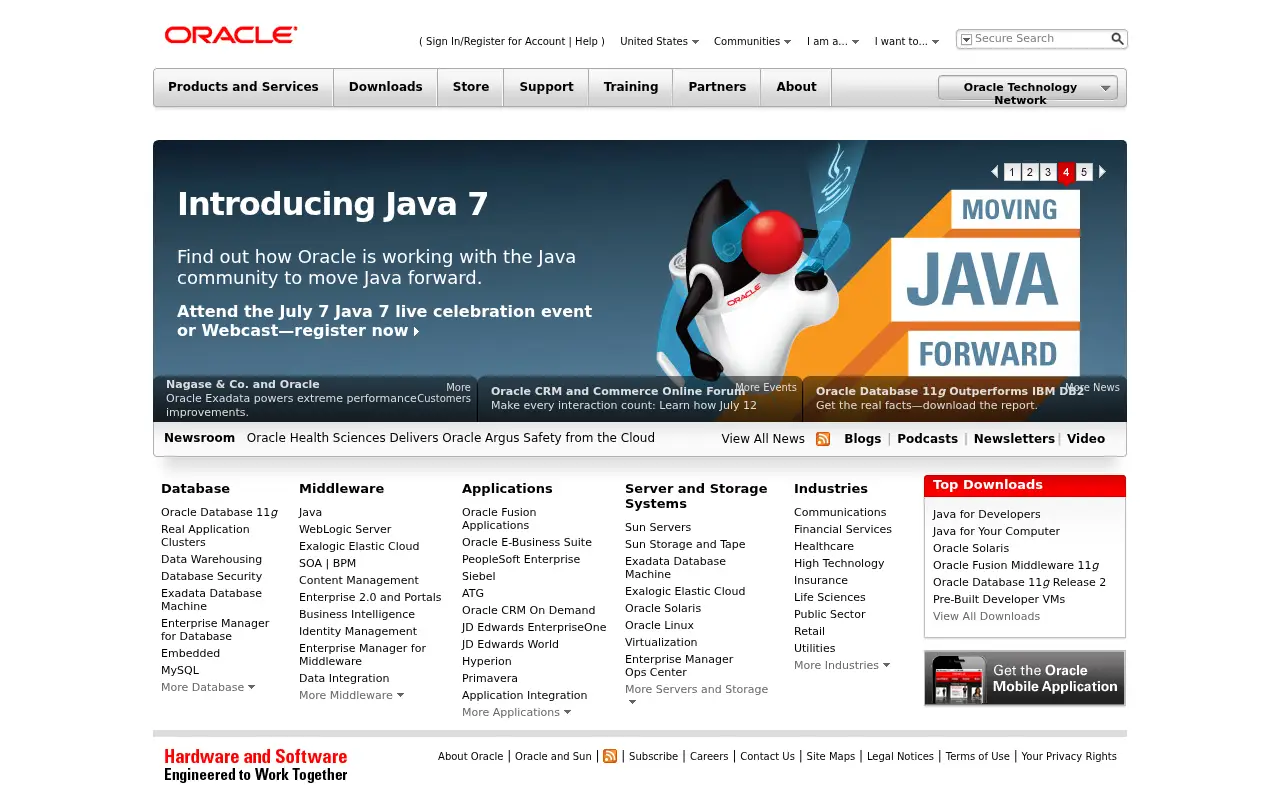Go to previous banner slide arrow
The width and height of the screenshot is (1280, 800).
pyautogui.click(x=995, y=172)
